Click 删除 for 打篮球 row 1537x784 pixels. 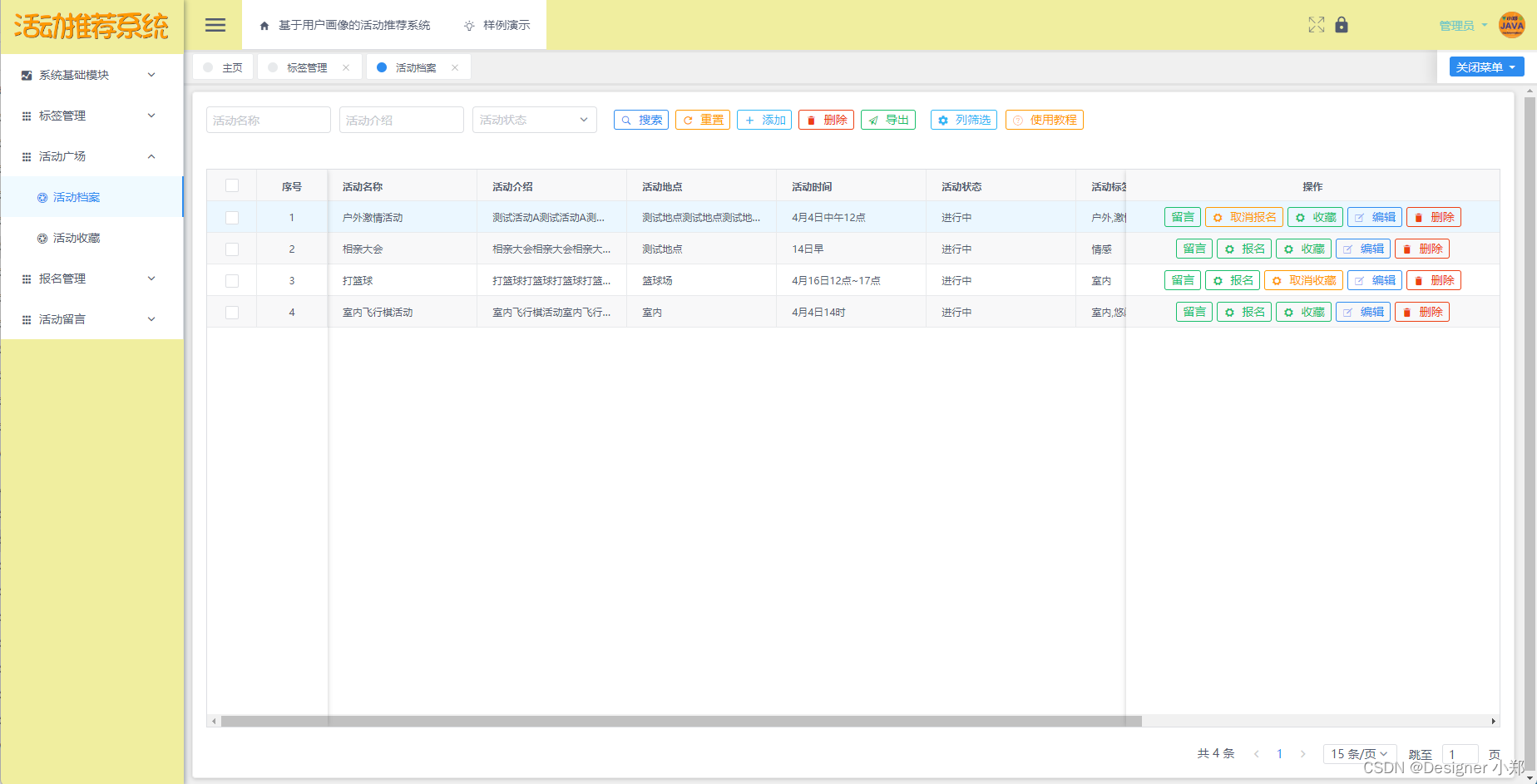(x=1434, y=280)
